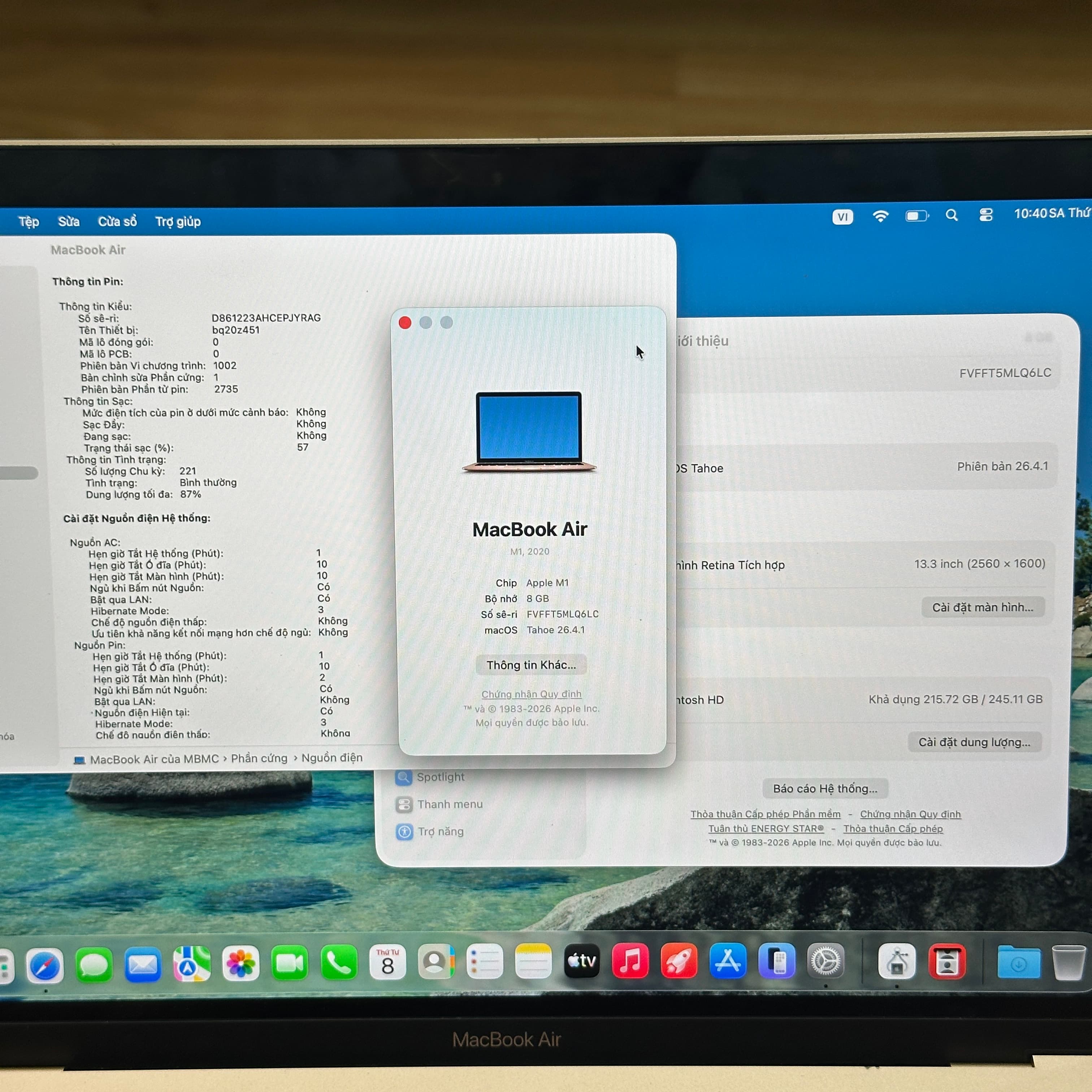Open System Settings gear in dock

826,960
